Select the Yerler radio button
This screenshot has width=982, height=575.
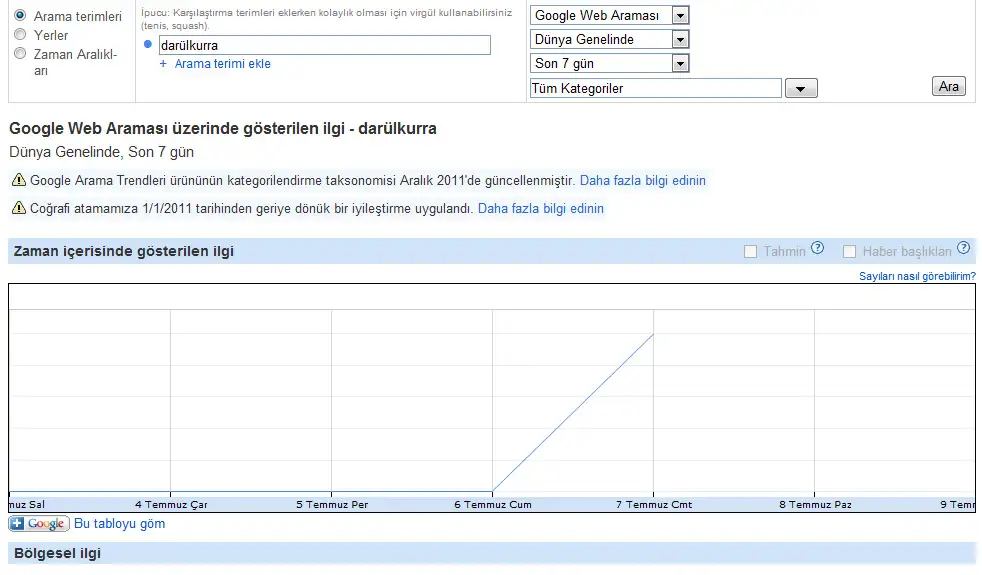tap(20, 34)
